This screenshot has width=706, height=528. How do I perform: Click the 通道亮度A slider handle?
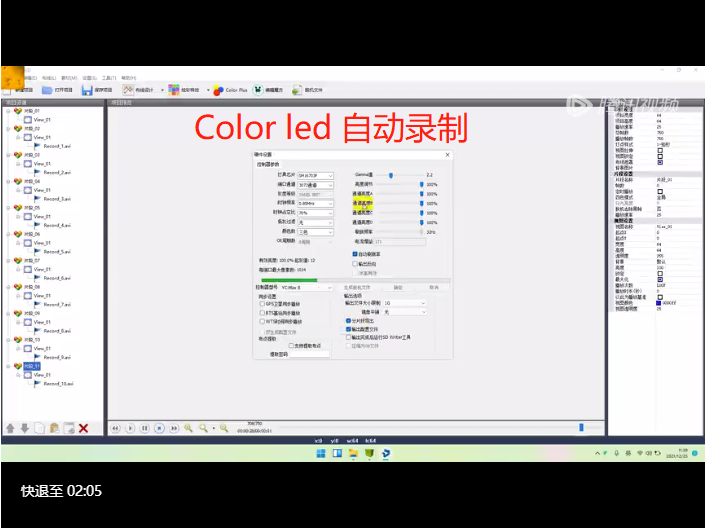pos(421,194)
